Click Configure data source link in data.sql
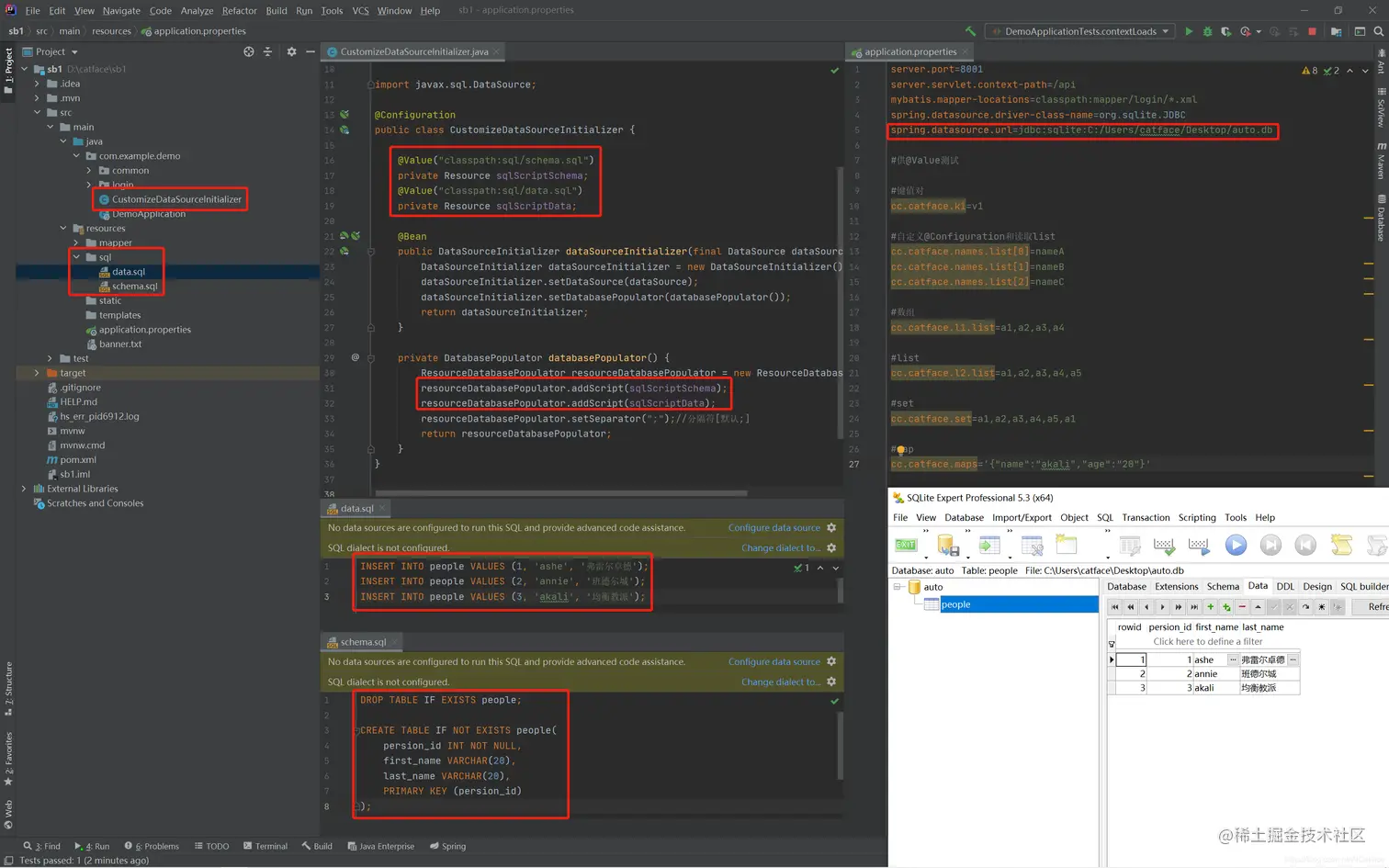This screenshot has width=1389, height=868. click(774, 528)
